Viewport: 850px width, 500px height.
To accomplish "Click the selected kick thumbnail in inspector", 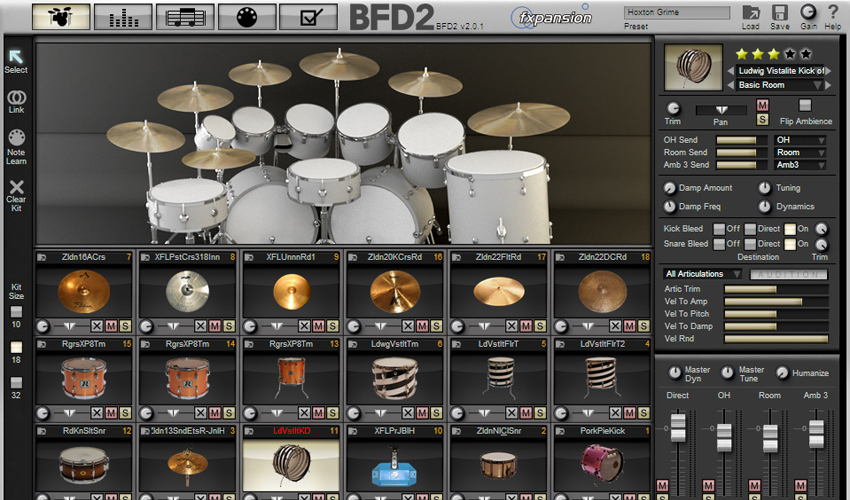I will 693,67.
